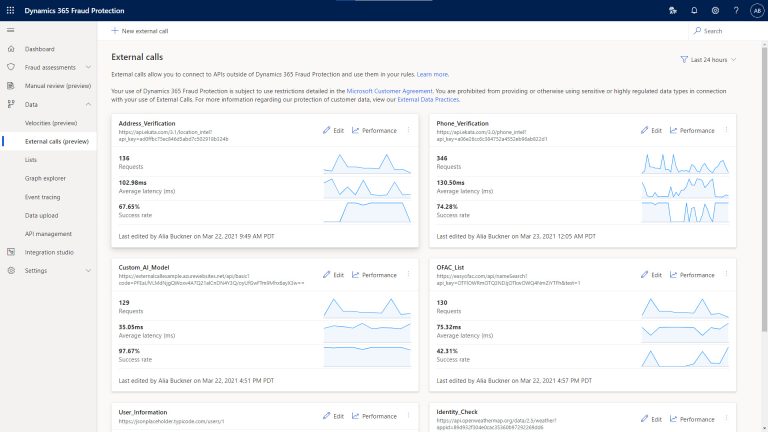Open more options on OFAC_List card
The width and height of the screenshot is (768, 432).
click(726, 275)
